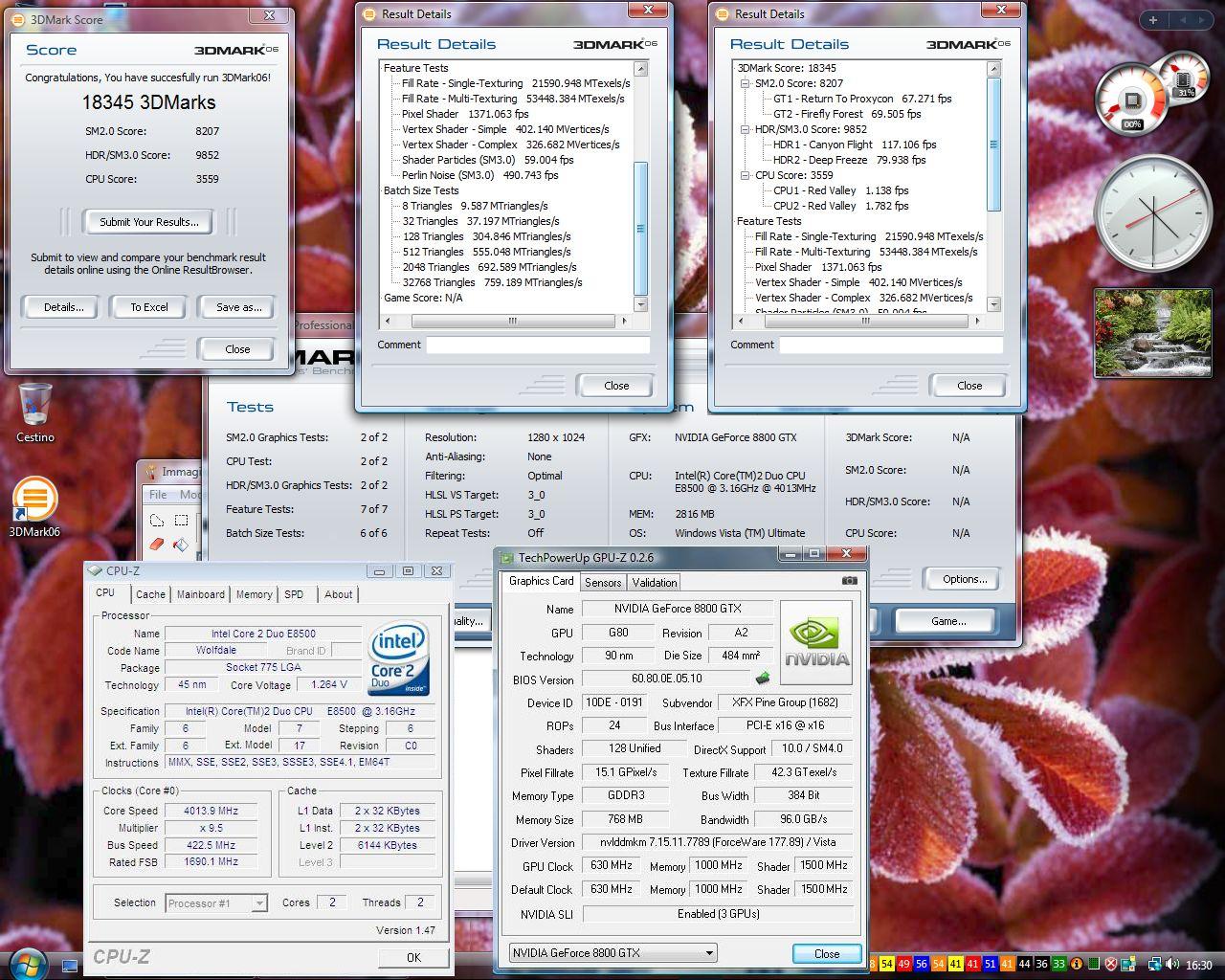The width and height of the screenshot is (1225, 980).
Task: Open the Validation tab in GPU-Z
Action: [655, 582]
